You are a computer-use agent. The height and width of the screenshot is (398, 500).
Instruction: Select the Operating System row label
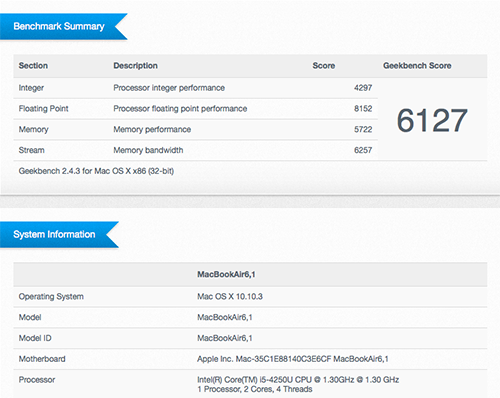tap(51, 297)
